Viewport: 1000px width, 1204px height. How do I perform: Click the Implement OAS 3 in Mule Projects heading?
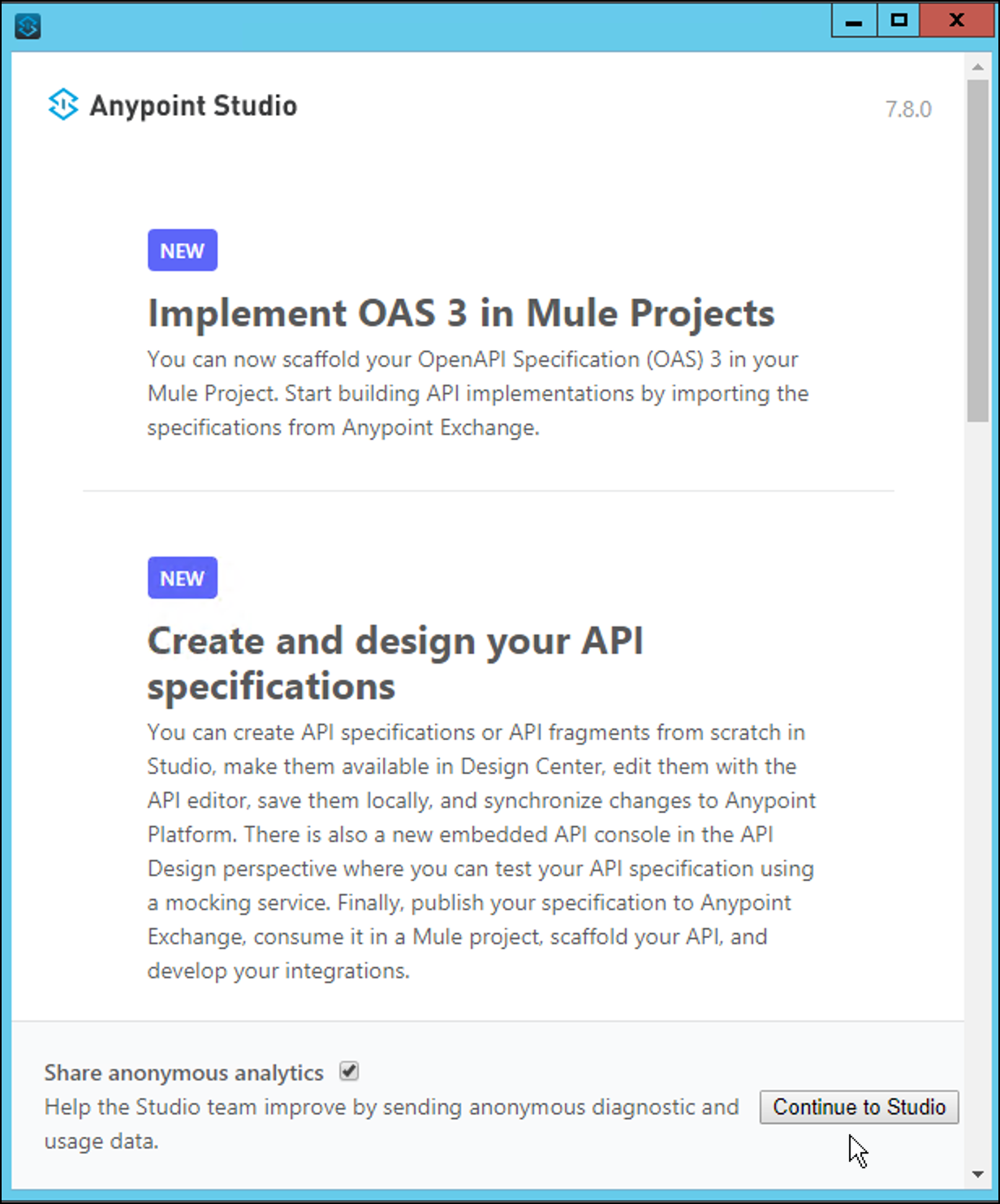(460, 313)
